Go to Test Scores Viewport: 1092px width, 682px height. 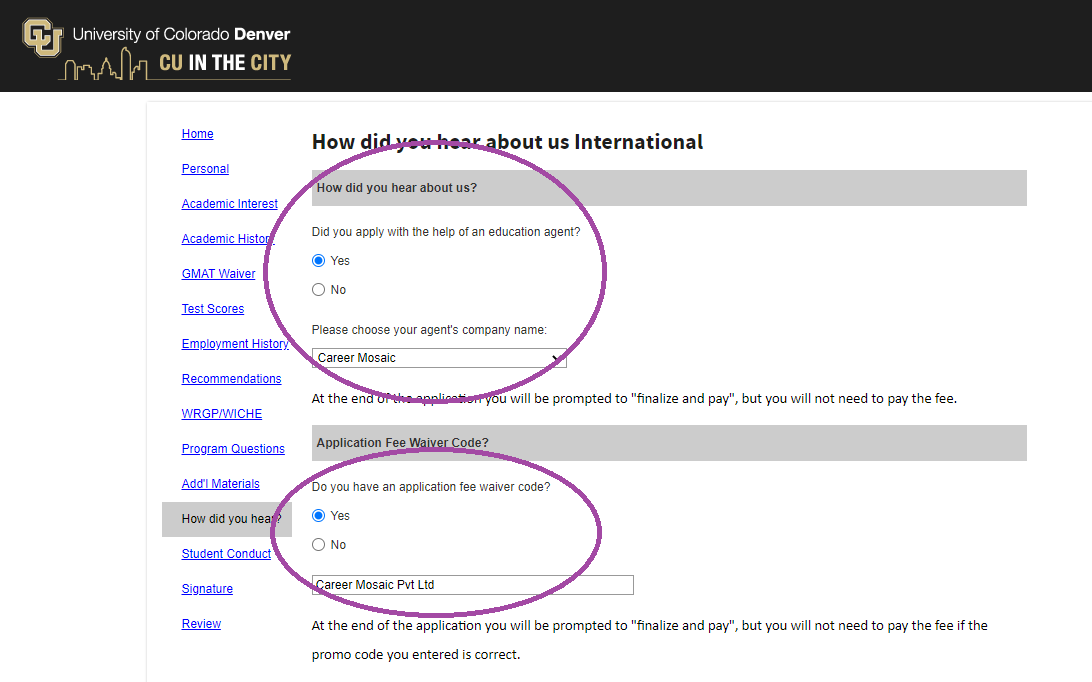(212, 309)
